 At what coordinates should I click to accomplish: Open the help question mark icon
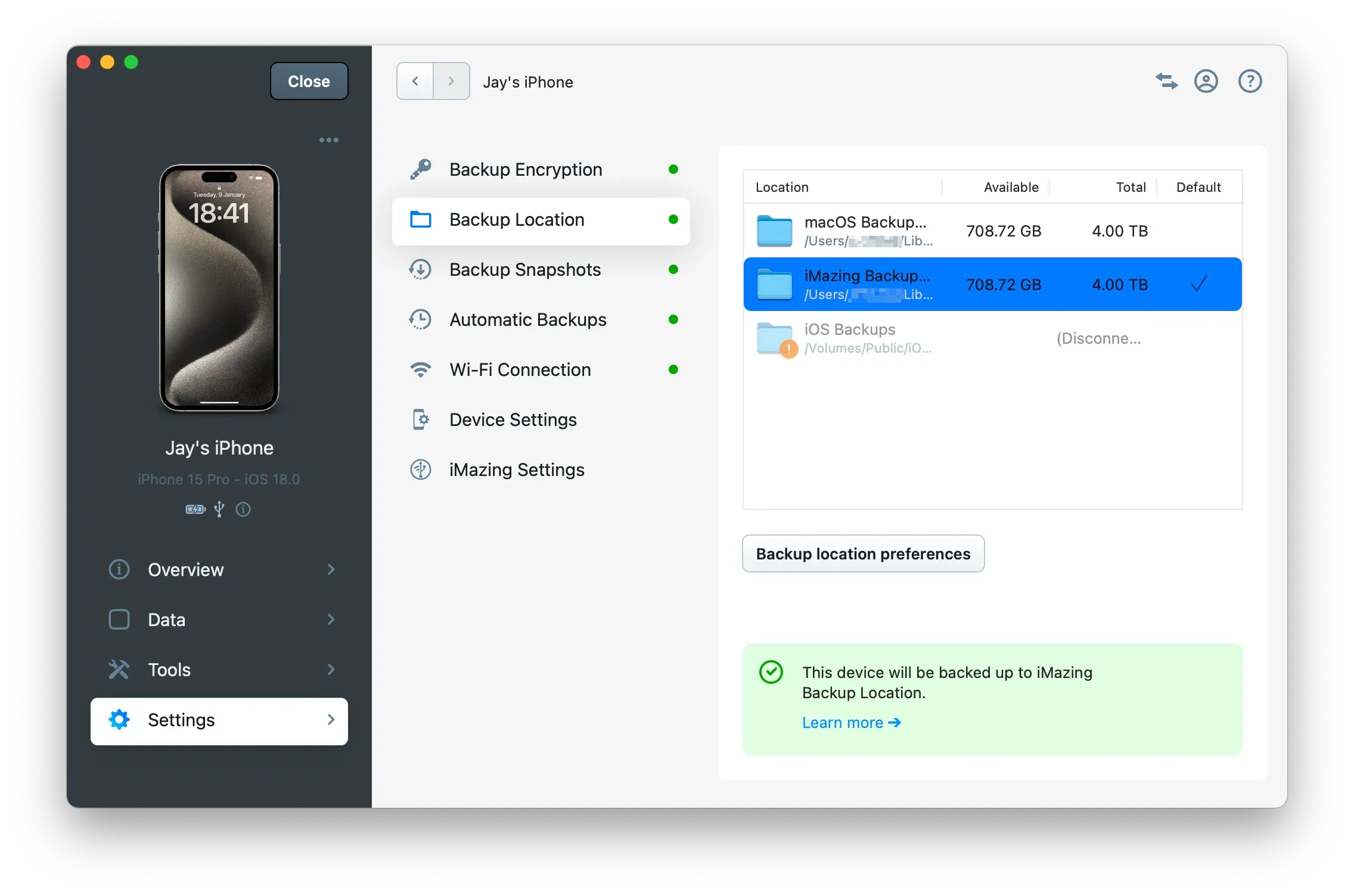(x=1250, y=81)
